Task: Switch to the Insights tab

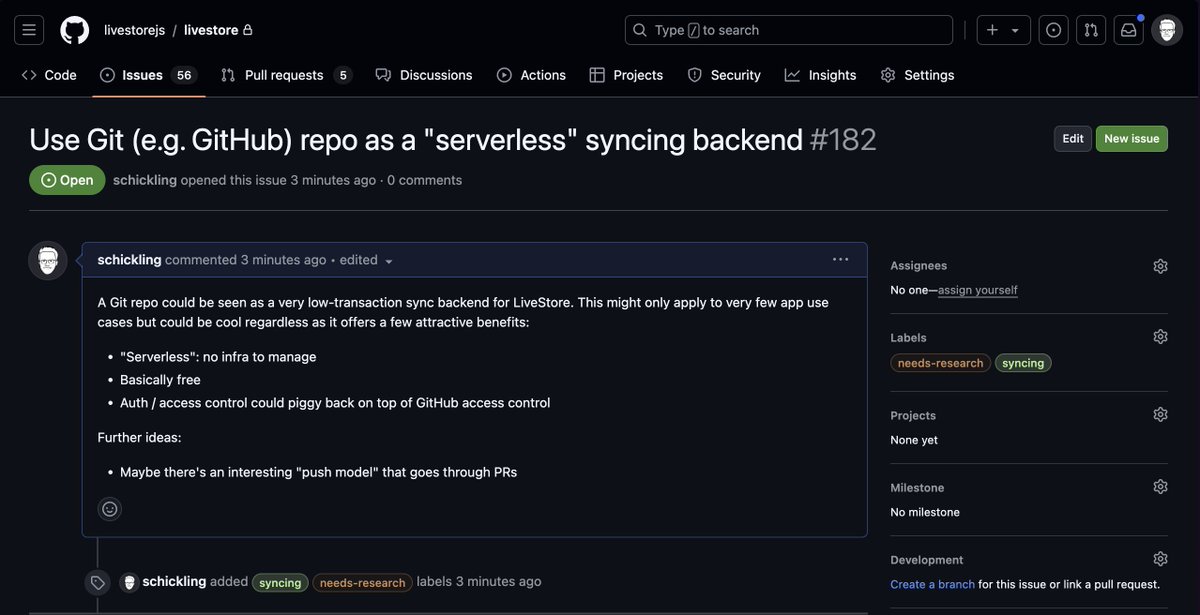Action: point(821,75)
